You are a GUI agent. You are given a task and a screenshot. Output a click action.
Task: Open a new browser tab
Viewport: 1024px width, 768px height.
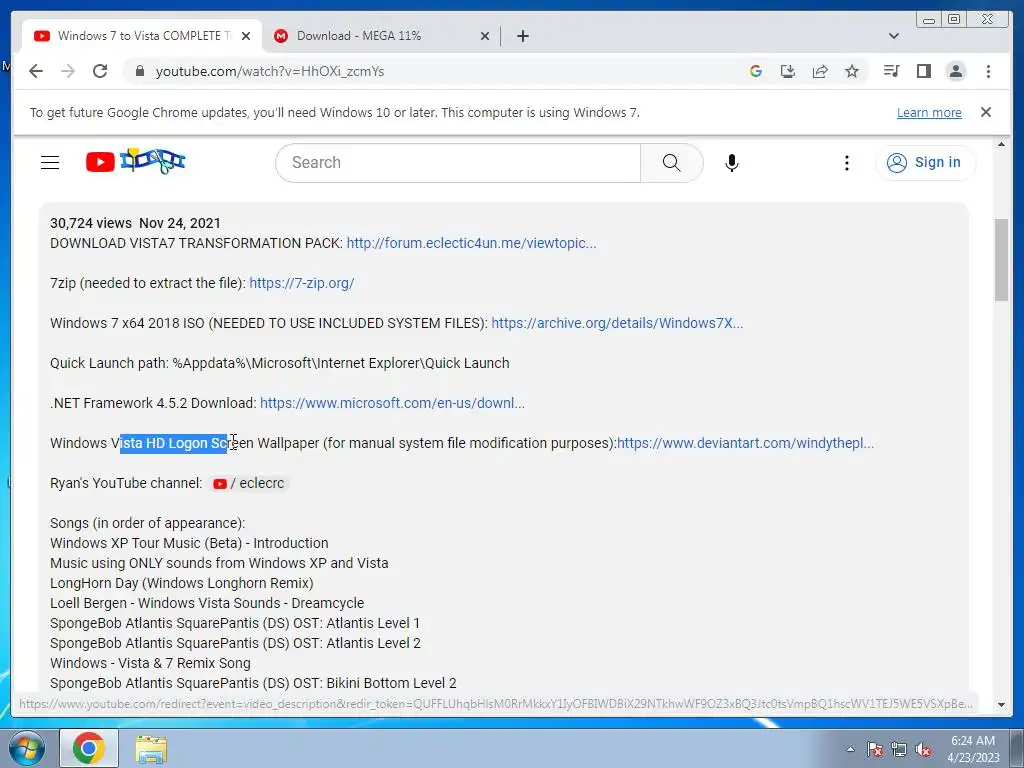click(x=522, y=36)
